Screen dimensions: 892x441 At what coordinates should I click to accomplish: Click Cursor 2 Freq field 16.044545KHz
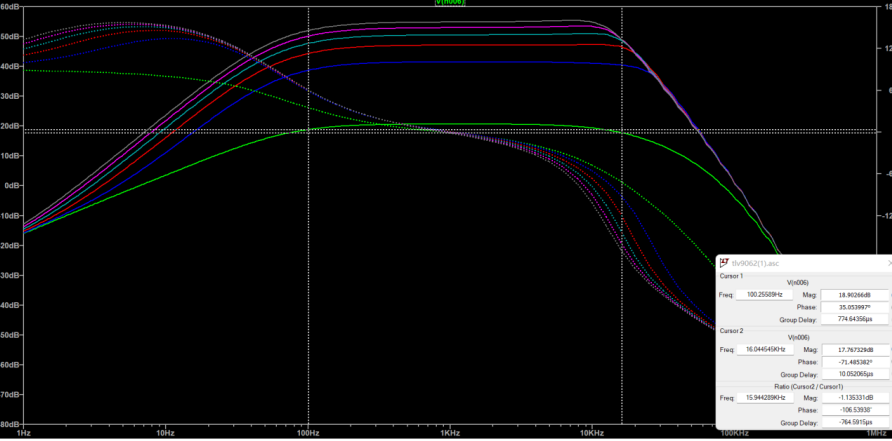click(x=764, y=350)
